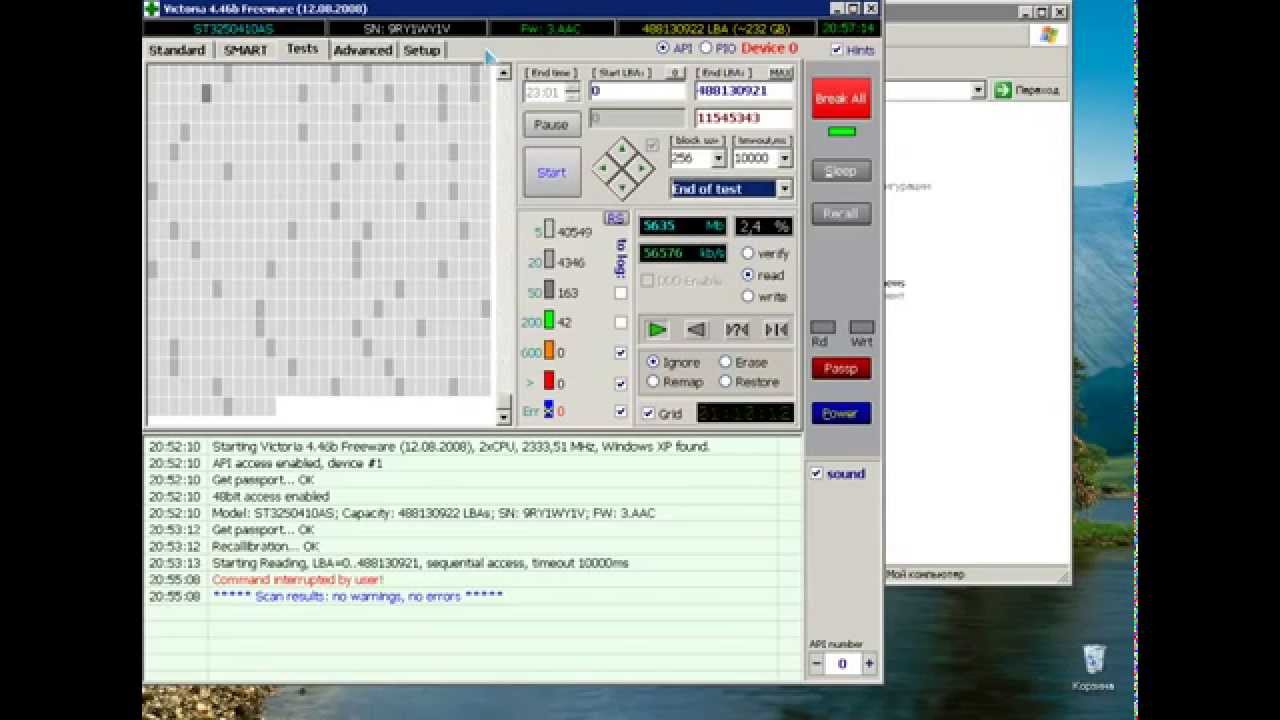Viewport: 1280px width, 720px height.
Task: Click the green Go arrow in background window
Action: (1003, 90)
